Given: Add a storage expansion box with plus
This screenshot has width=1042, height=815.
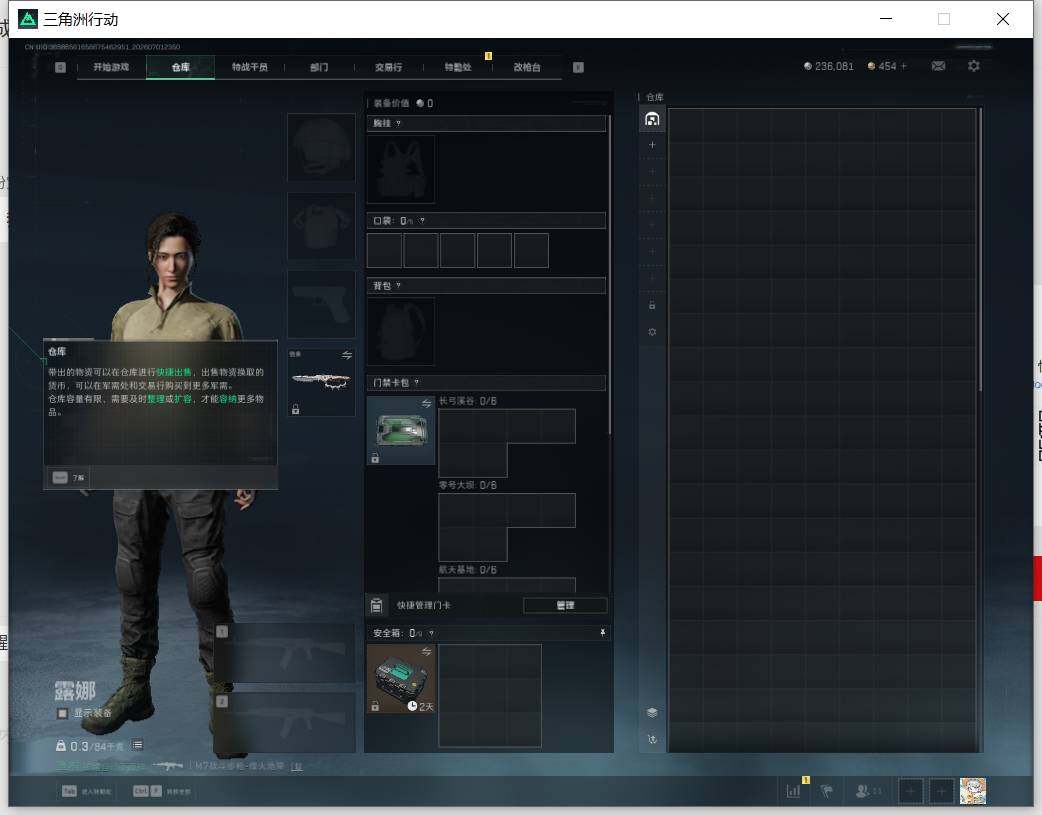Looking at the screenshot, I should point(652,145).
